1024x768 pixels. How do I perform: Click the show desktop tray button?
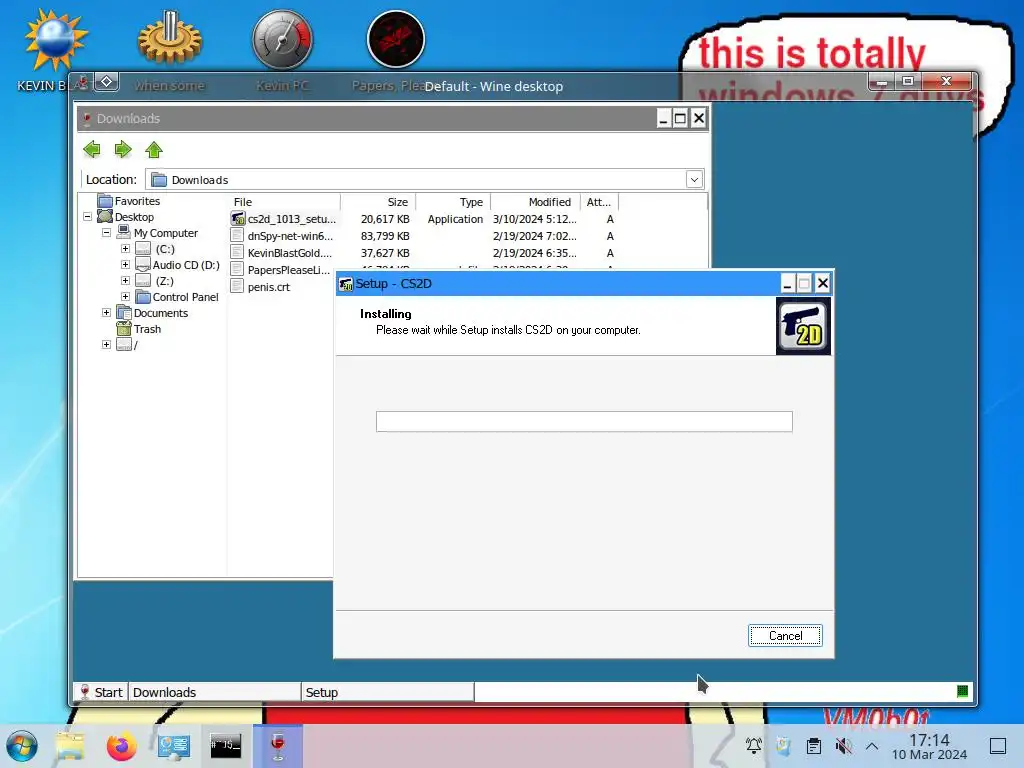point(998,746)
